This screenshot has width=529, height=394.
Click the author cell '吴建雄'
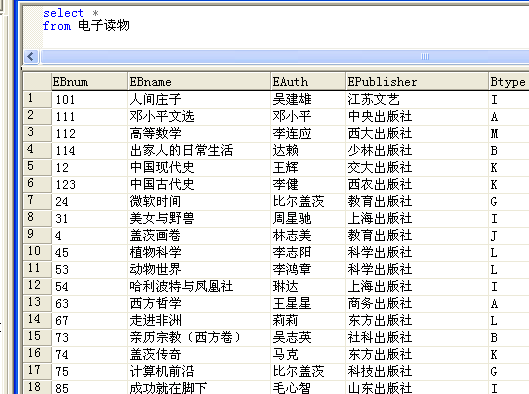pos(308,100)
